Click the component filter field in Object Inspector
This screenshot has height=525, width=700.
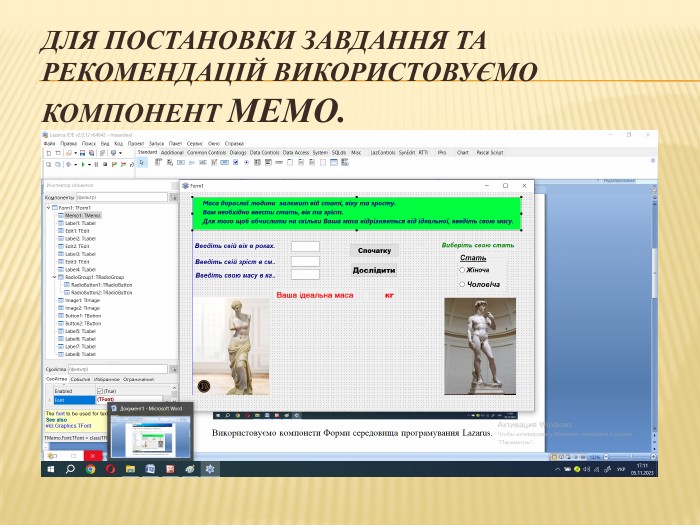121,197
